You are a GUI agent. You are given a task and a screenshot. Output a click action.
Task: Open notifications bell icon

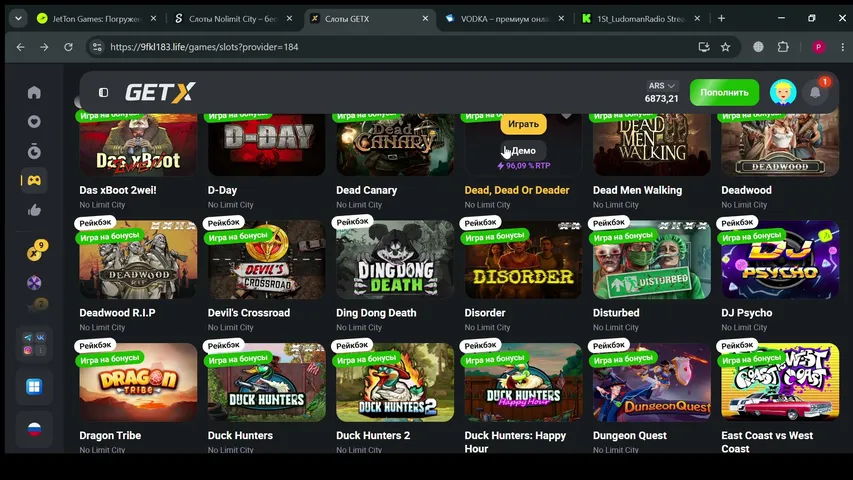(x=815, y=93)
